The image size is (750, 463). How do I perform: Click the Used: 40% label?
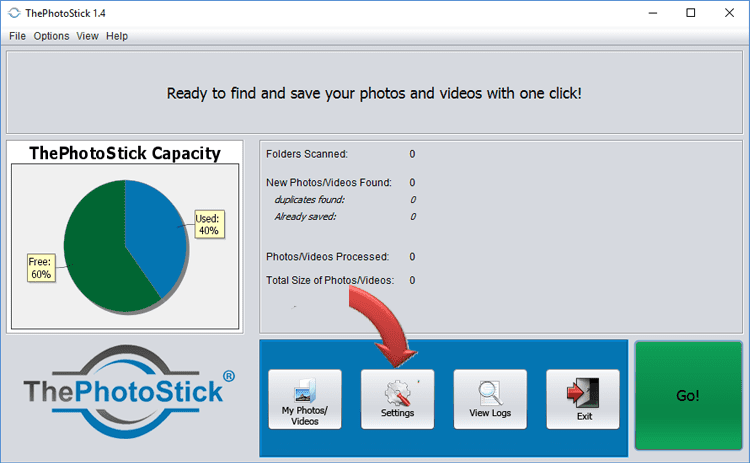pos(209,224)
